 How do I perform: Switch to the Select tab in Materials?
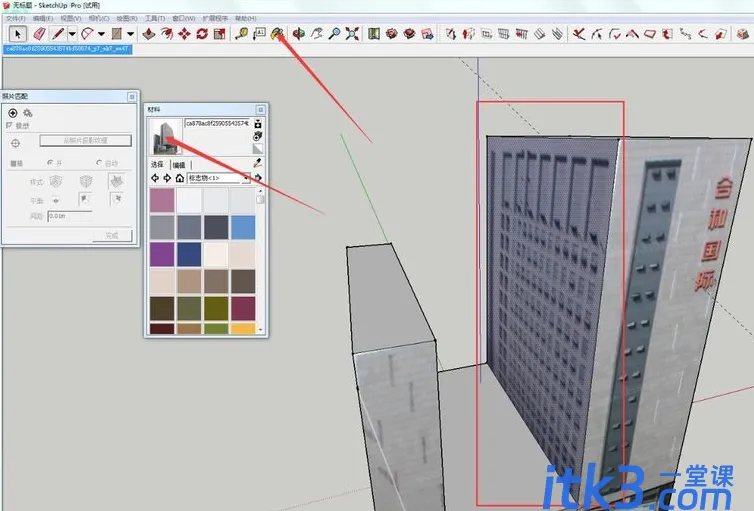[x=157, y=164]
